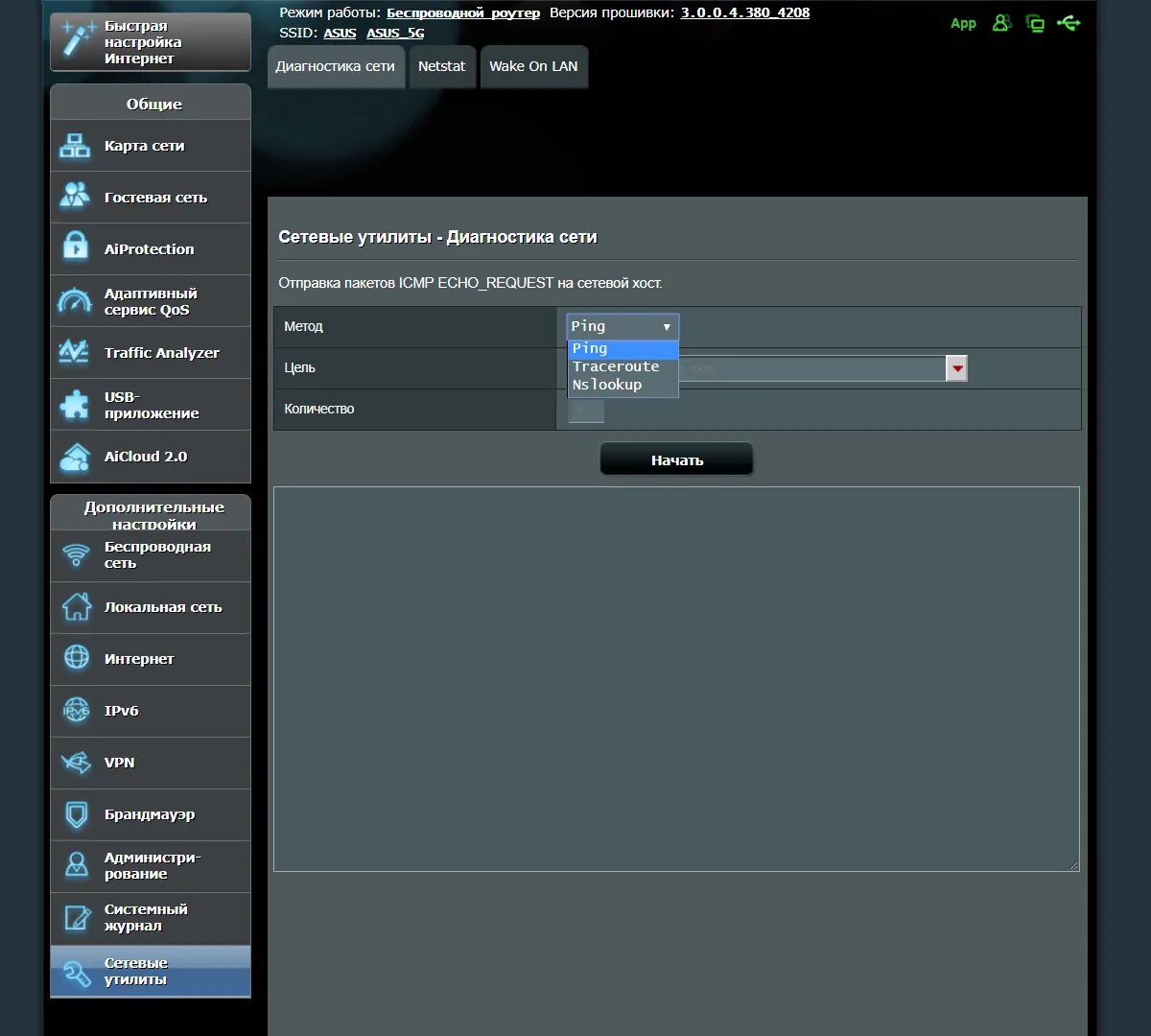Click the Брандмауэр shield icon
Image resolution: width=1151 pixels, height=1036 pixels.
point(76,814)
